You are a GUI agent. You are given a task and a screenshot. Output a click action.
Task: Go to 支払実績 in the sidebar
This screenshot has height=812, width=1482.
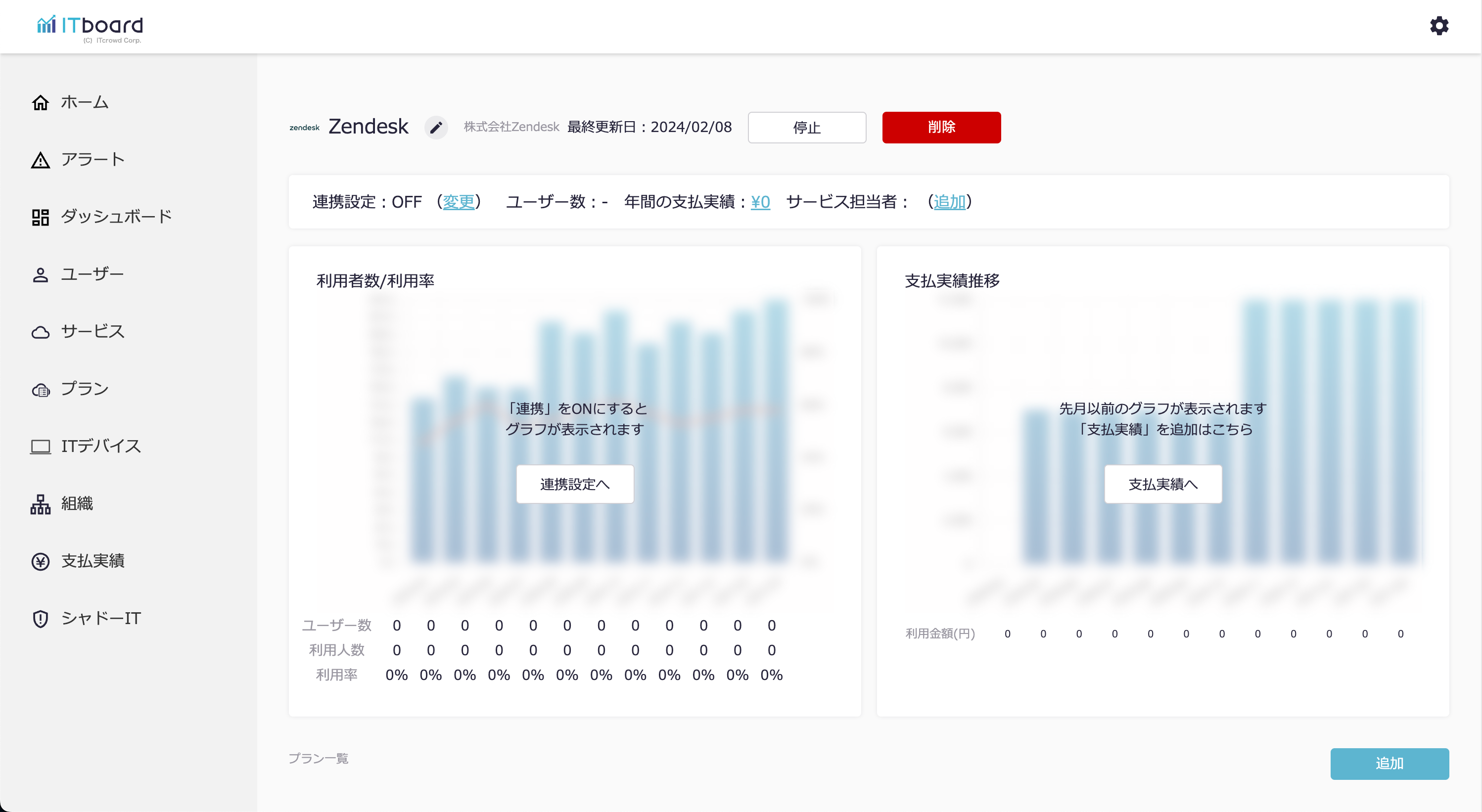[x=93, y=561]
